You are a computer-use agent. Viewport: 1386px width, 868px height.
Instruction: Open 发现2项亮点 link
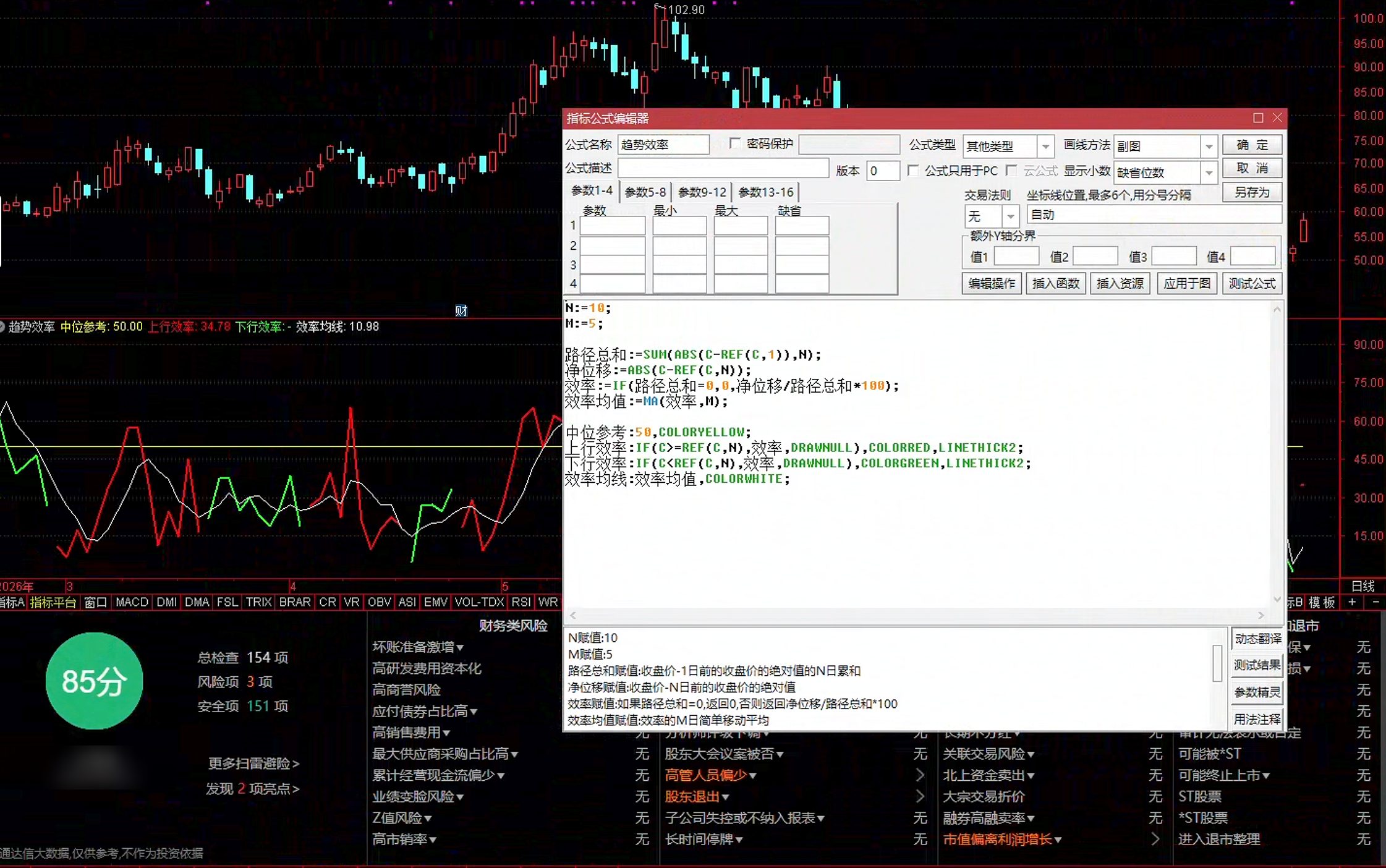[252, 789]
